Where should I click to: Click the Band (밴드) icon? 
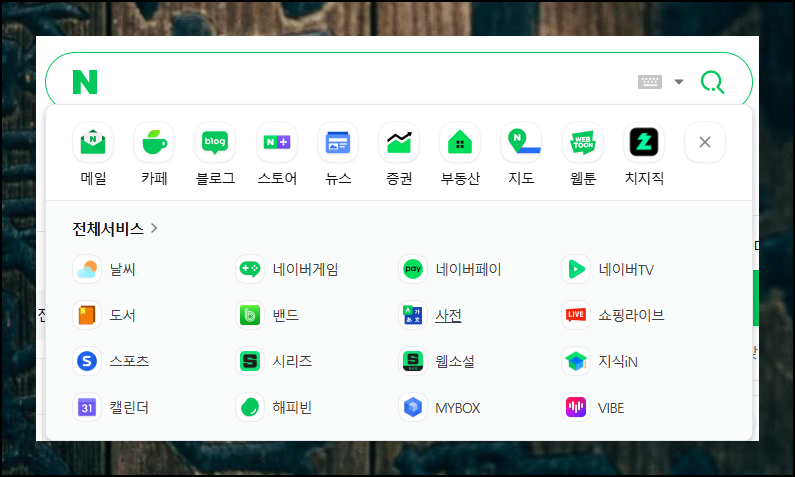pos(250,315)
